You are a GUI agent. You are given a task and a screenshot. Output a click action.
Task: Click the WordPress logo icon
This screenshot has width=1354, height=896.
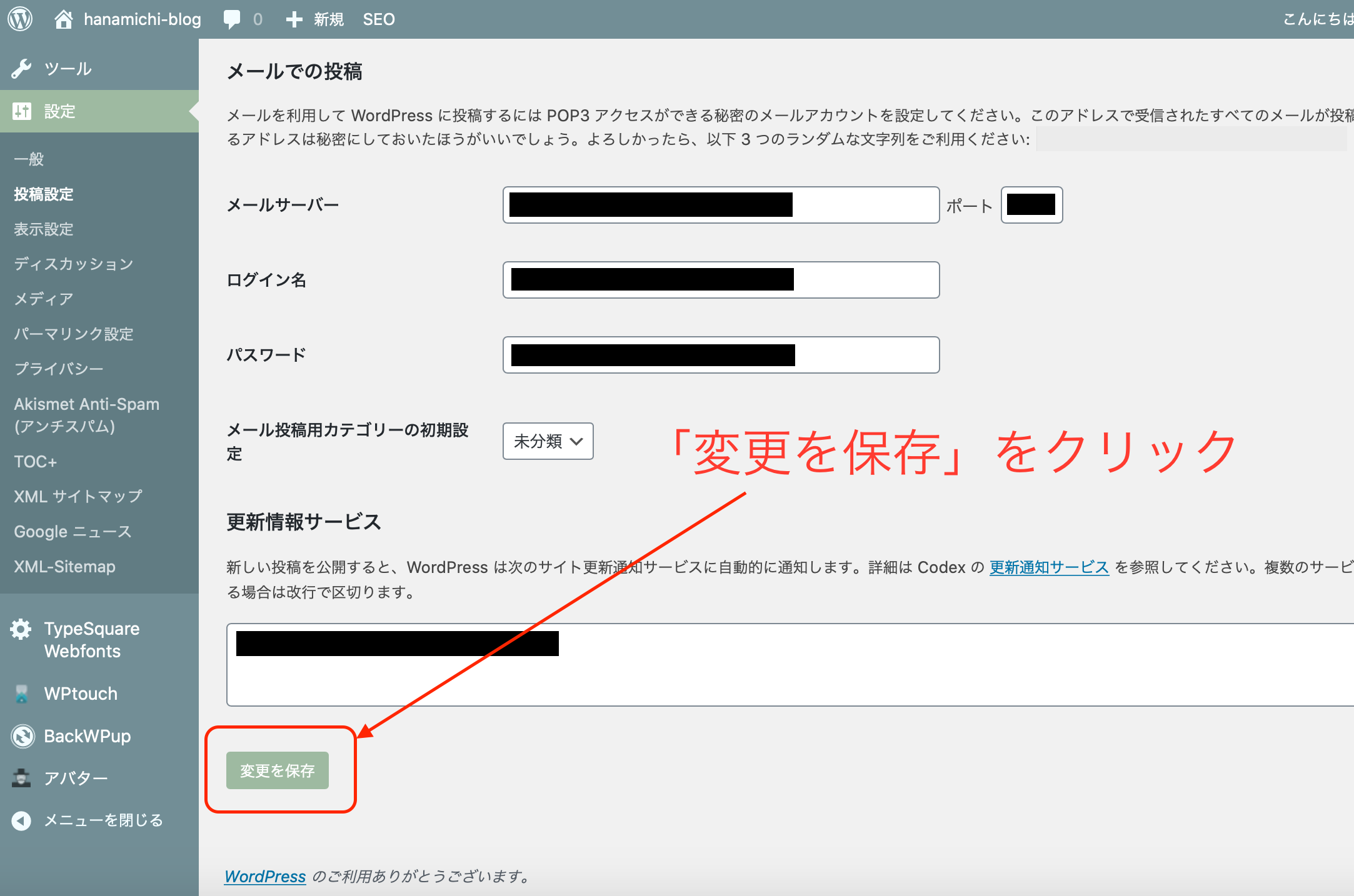click(20, 19)
